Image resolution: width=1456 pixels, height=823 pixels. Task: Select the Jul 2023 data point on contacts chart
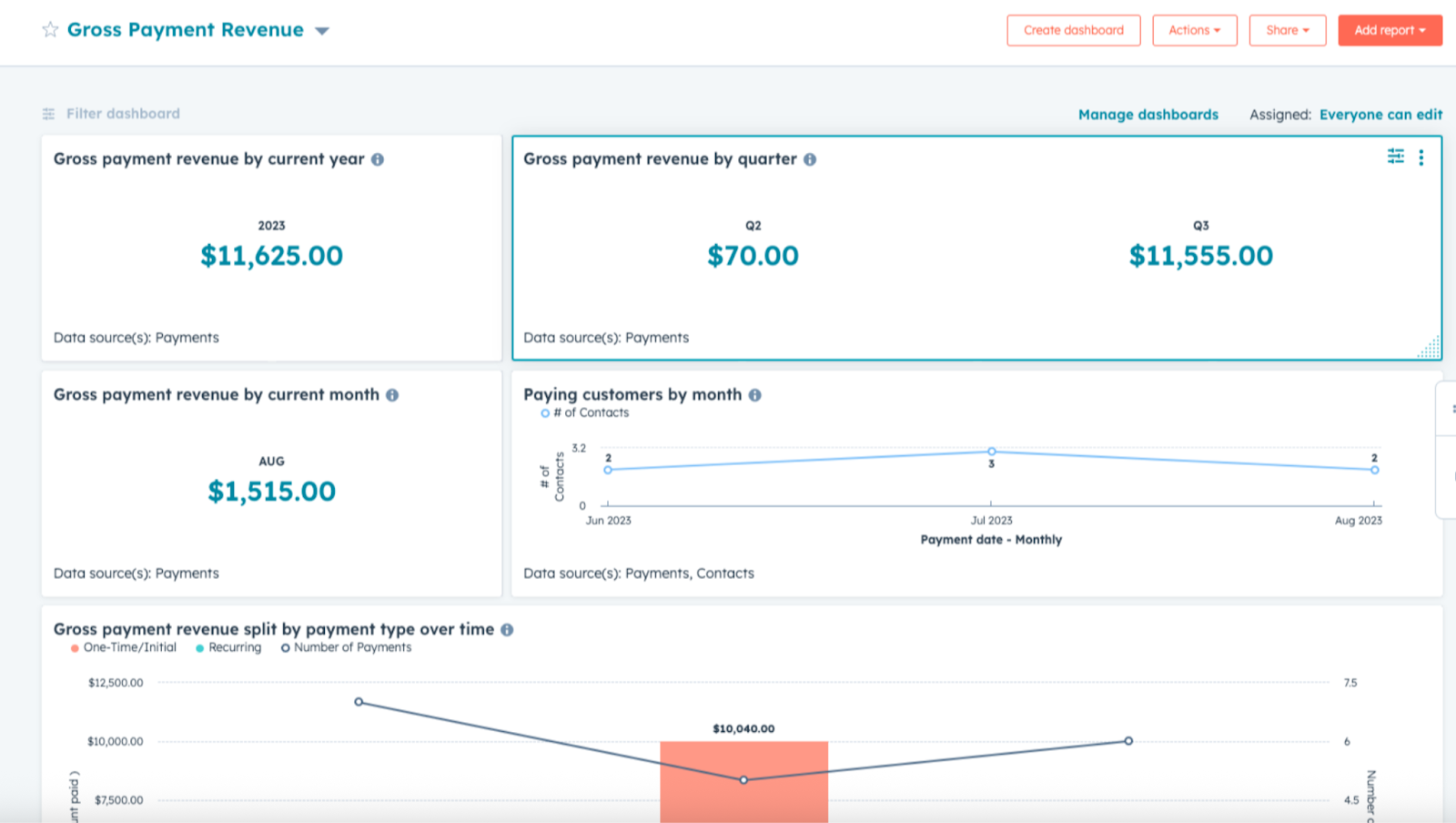(x=991, y=451)
